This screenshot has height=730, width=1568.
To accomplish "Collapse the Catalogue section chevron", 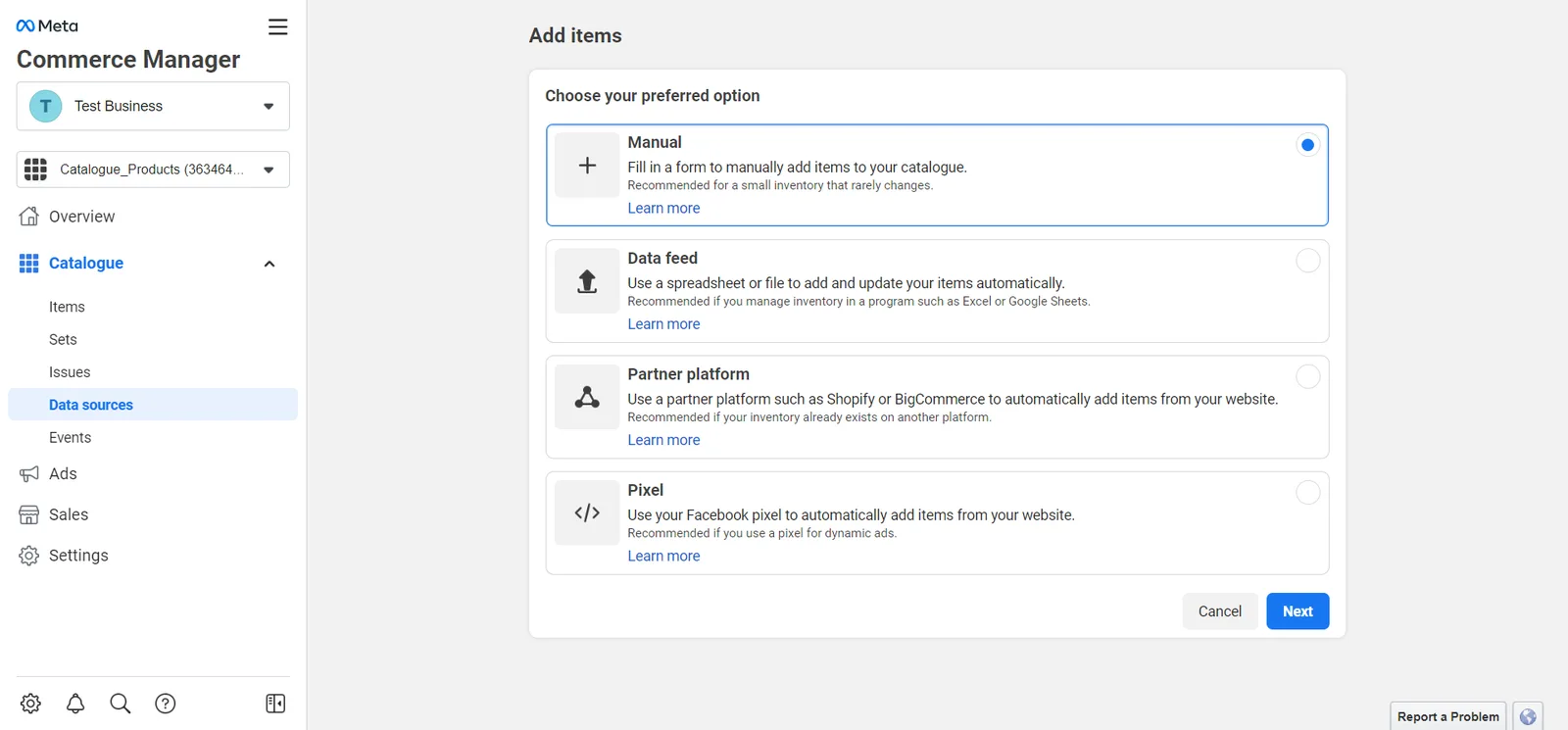I will click(269, 264).
